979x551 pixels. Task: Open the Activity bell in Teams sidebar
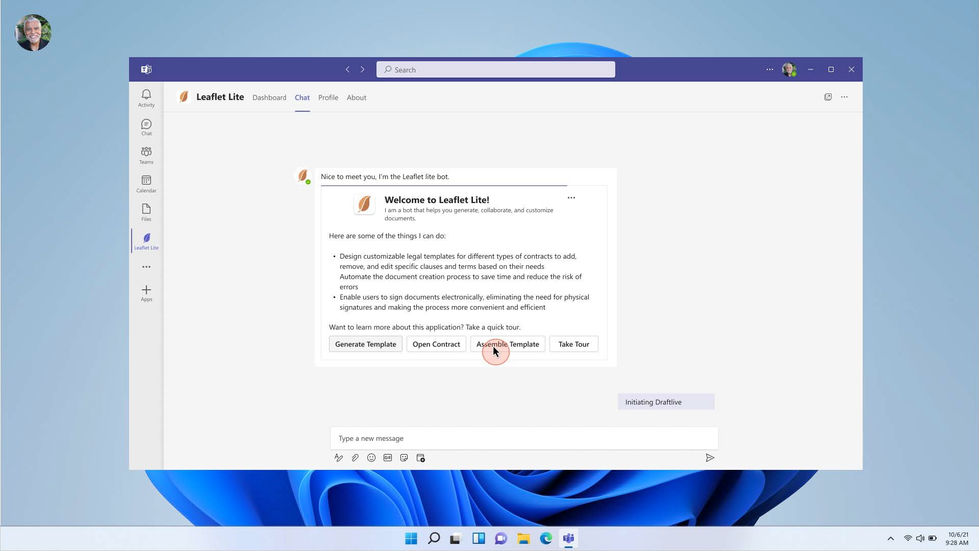[x=146, y=98]
